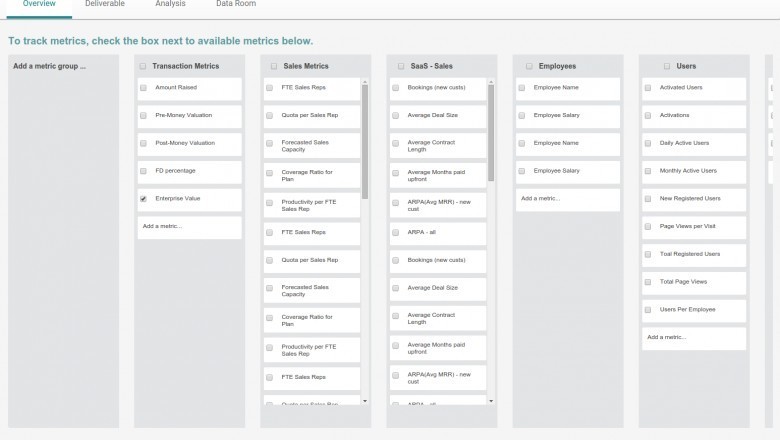Add a metric under Transaction Metrics
This screenshot has width=780, height=440.
(190, 226)
